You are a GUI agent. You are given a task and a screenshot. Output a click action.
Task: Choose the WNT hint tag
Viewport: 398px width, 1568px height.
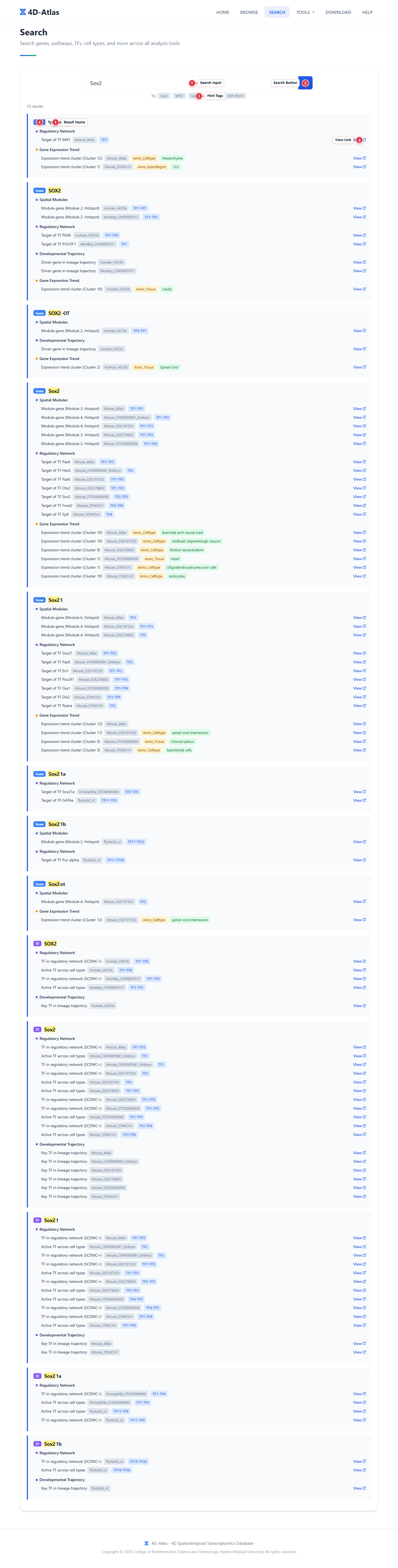[179, 96]
